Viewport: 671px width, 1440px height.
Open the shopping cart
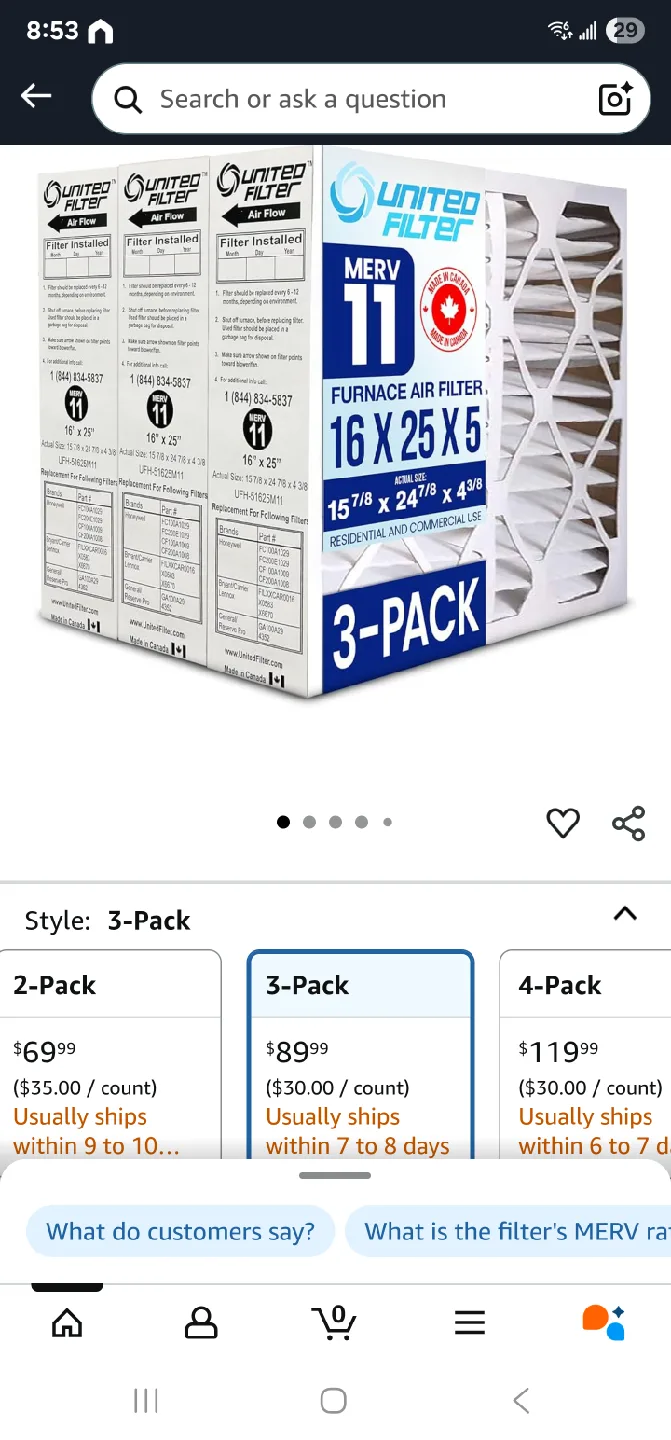tap(334, 1322)
